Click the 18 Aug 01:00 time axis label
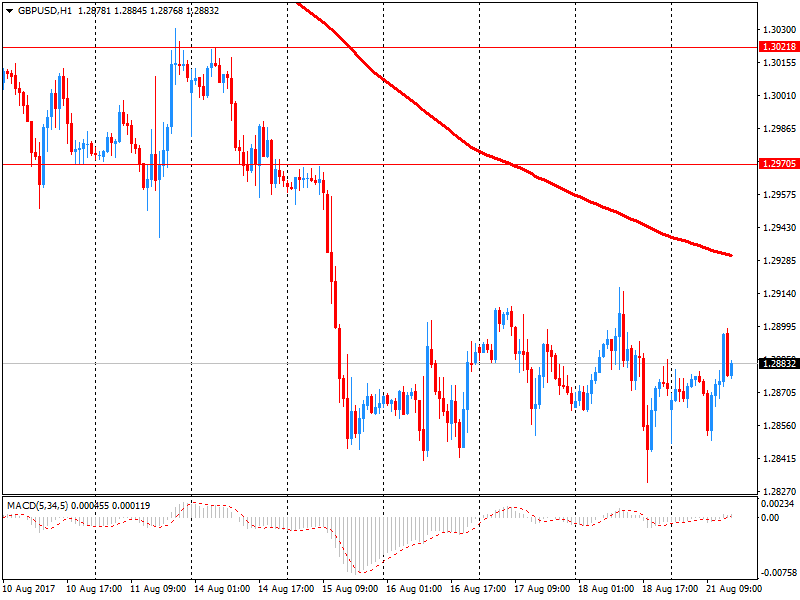800x600 pixels. coord(606,589)
